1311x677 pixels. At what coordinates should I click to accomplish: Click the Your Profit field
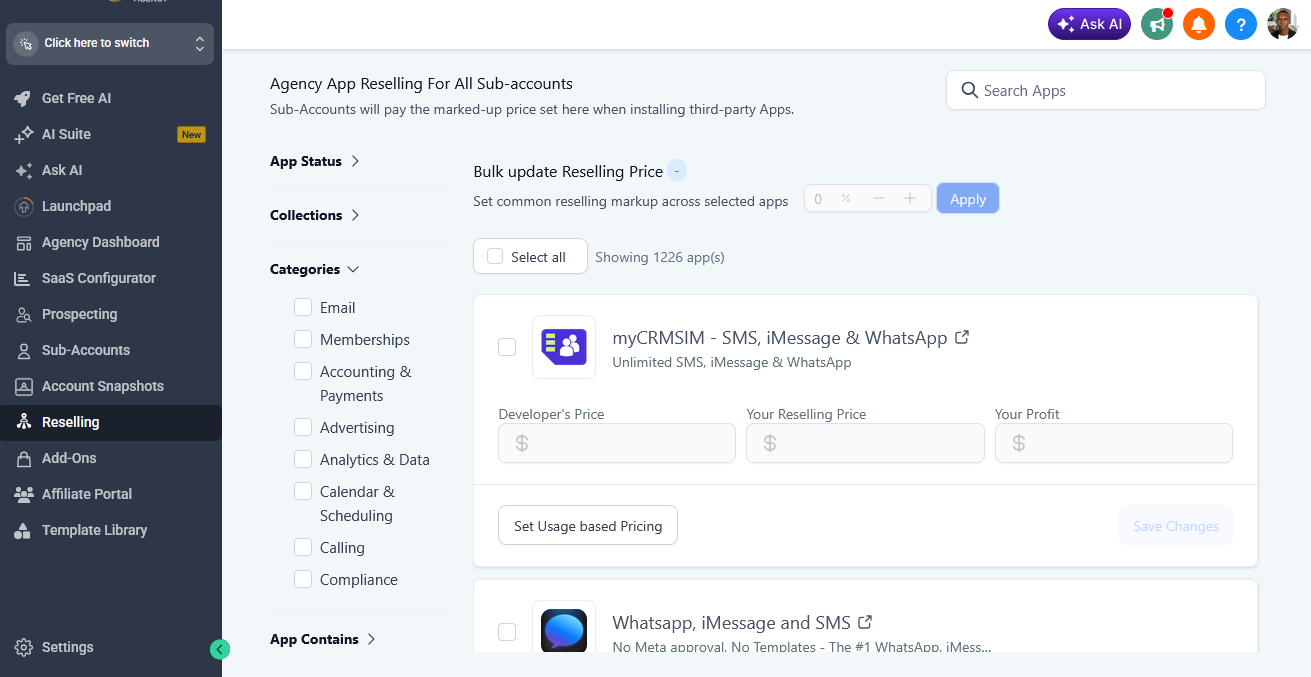point(1114,443)
